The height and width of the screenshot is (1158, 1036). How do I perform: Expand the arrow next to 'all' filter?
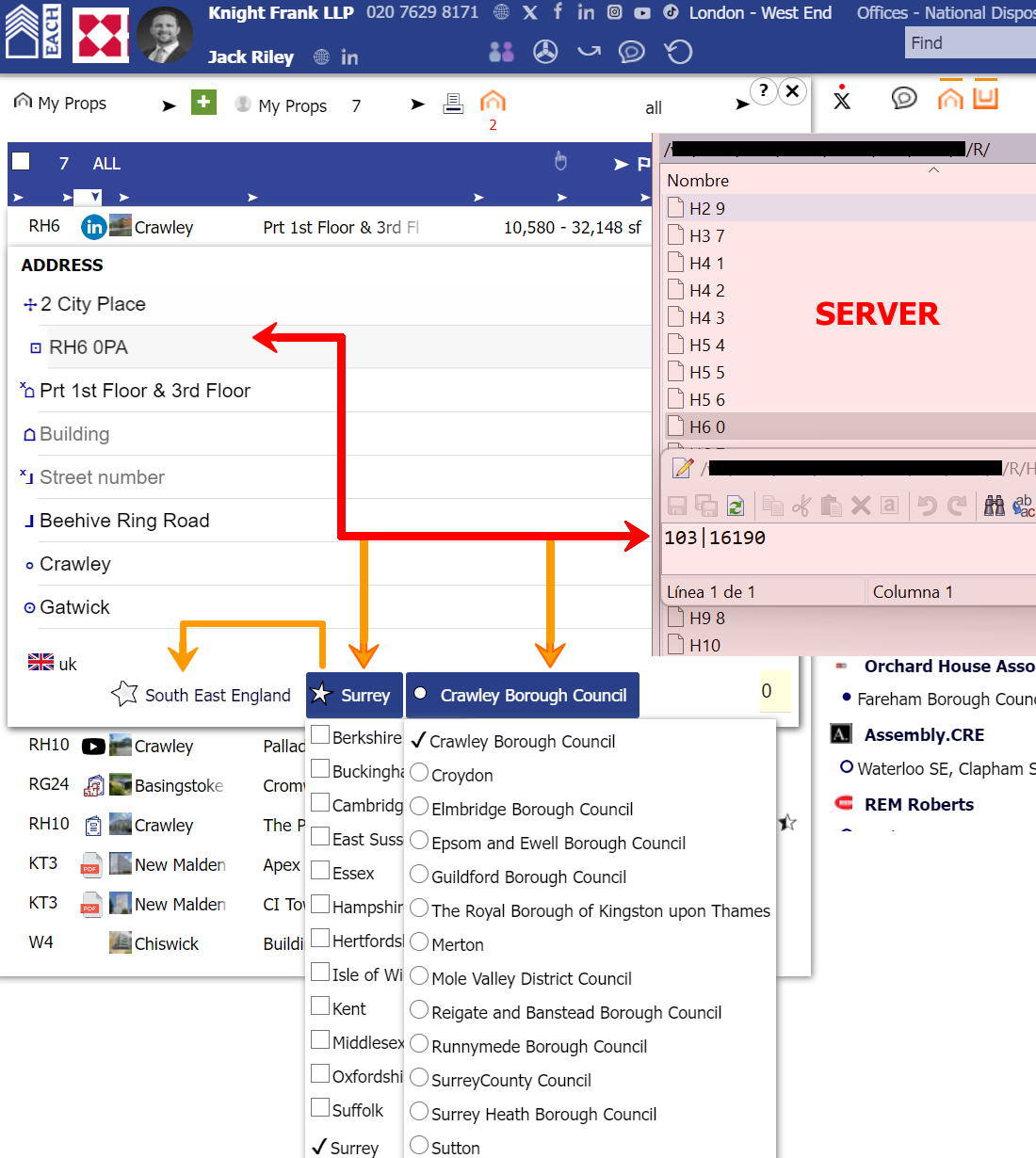(x=742, y=104)
